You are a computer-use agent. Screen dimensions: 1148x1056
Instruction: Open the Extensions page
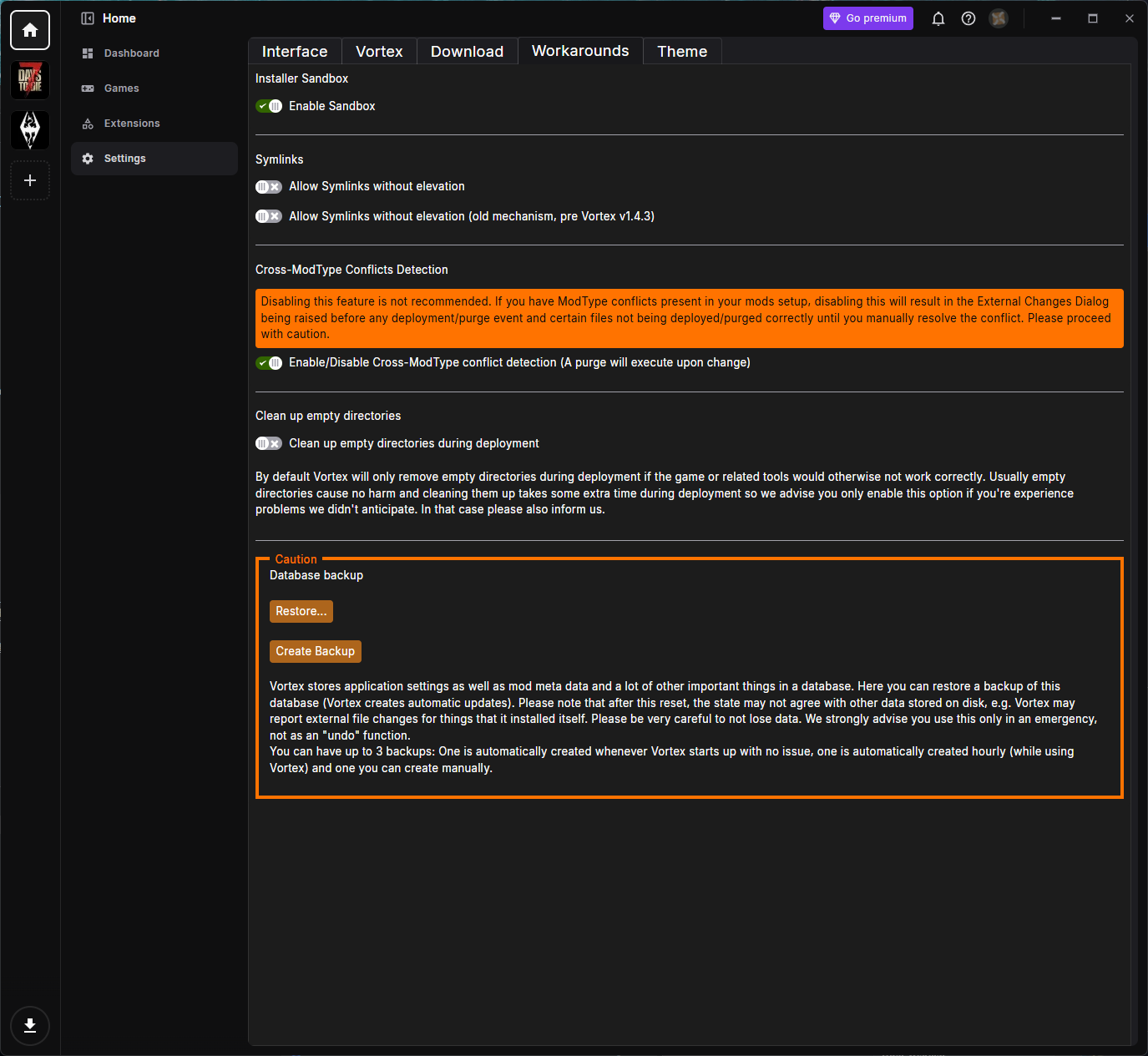[x=154, y=124]
